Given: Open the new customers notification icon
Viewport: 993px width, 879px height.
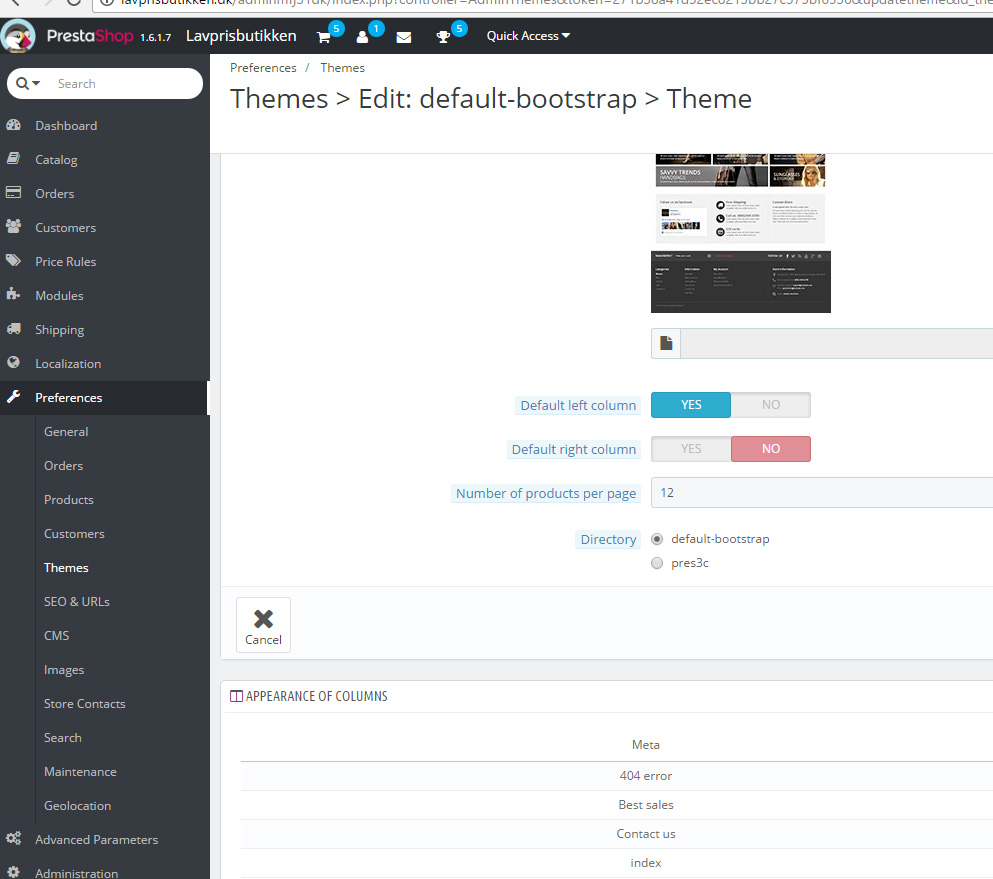Looking at the screenshot, I should click(362, 37).
